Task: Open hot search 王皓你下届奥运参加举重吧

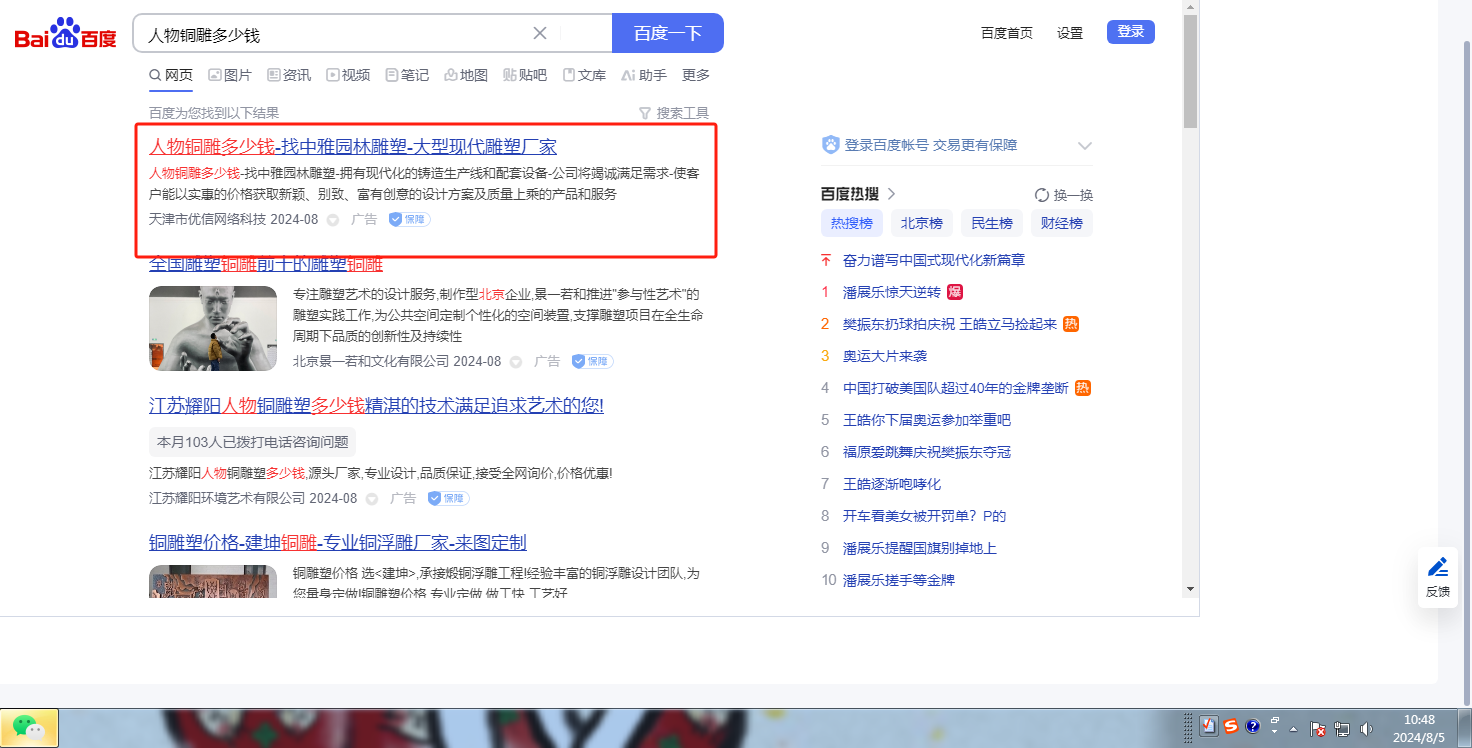Action: click(x=927, y=420)
